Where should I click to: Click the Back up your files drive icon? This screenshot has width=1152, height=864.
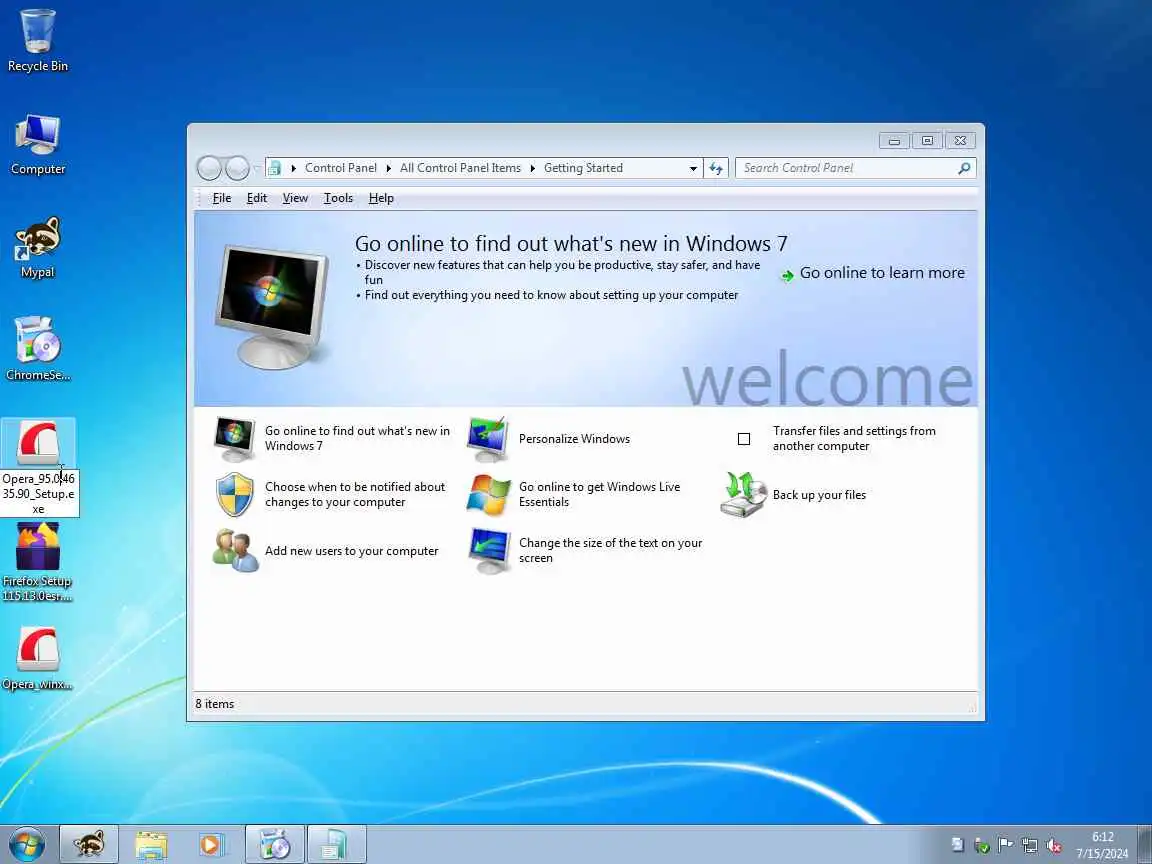[744, 494]
